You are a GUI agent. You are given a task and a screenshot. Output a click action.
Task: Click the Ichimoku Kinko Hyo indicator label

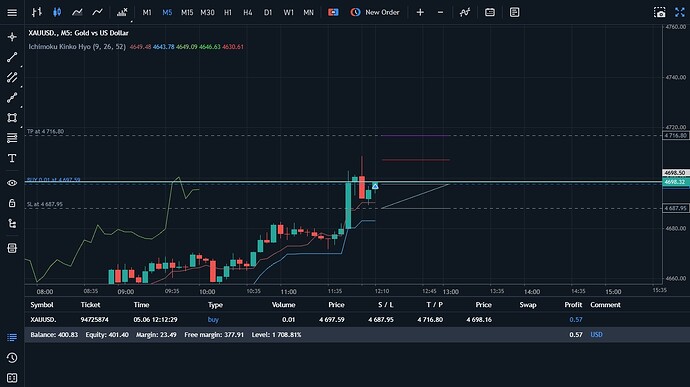(x=77, y=47)
